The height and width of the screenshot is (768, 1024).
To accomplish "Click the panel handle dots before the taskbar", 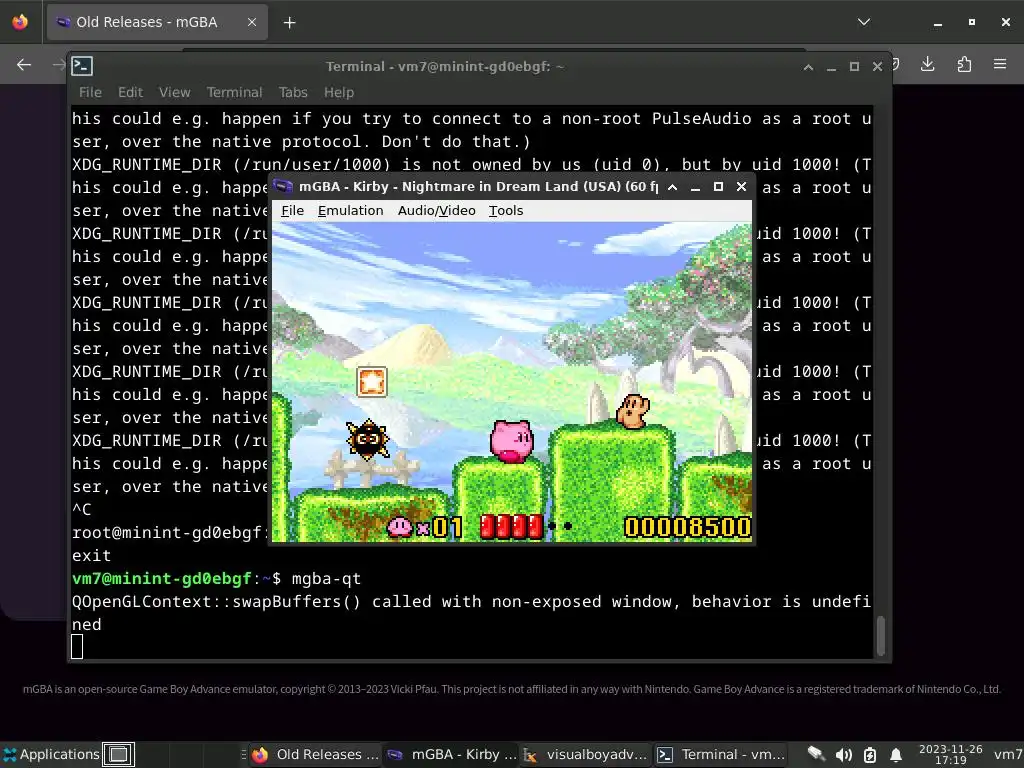I will point(243,754).
